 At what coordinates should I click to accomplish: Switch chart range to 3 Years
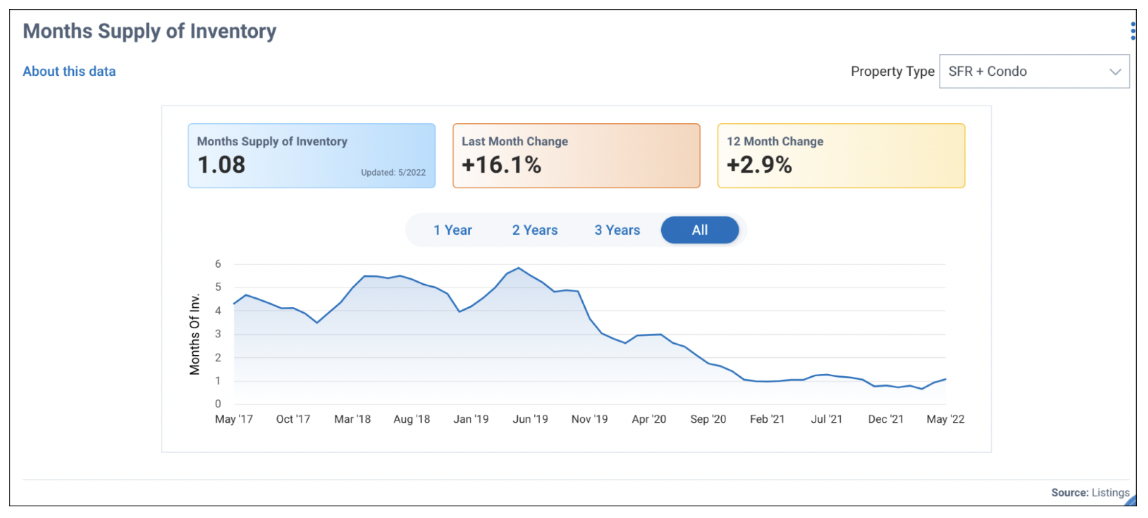pos(617,230)
